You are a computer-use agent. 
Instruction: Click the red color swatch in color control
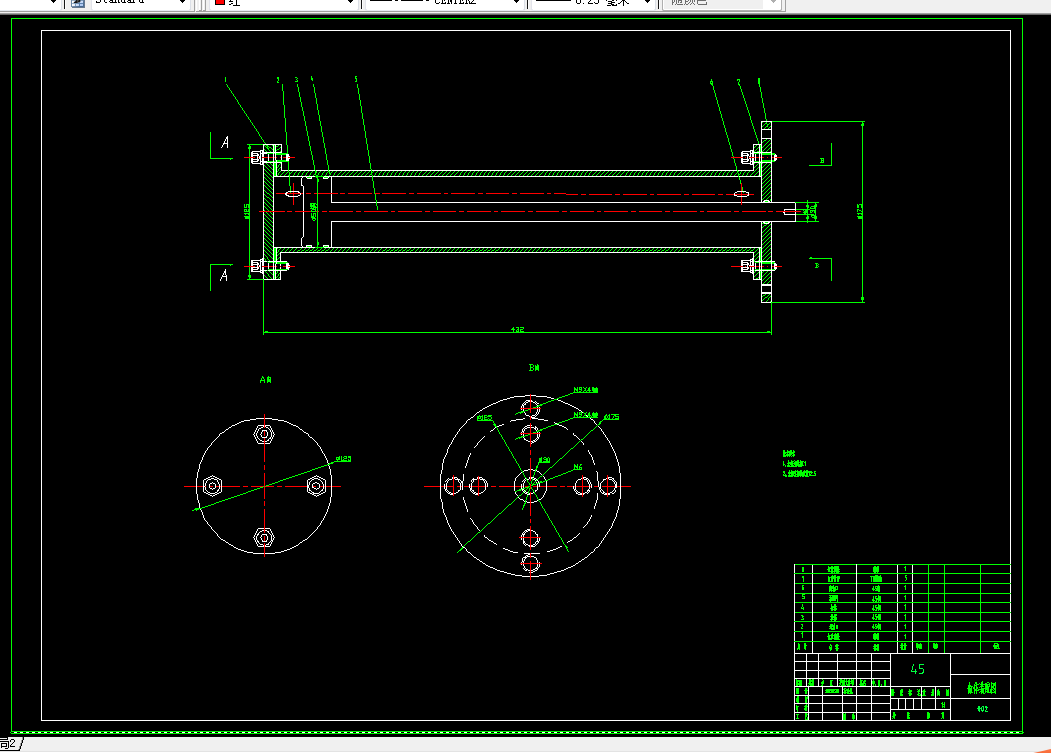point(220,2)
